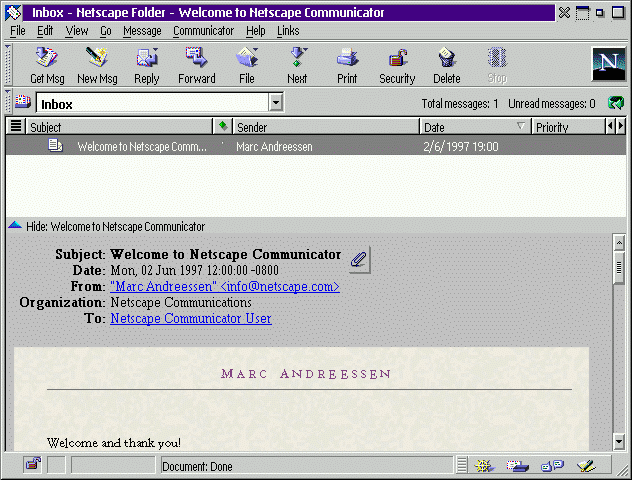Open the Edit menu

45,31
